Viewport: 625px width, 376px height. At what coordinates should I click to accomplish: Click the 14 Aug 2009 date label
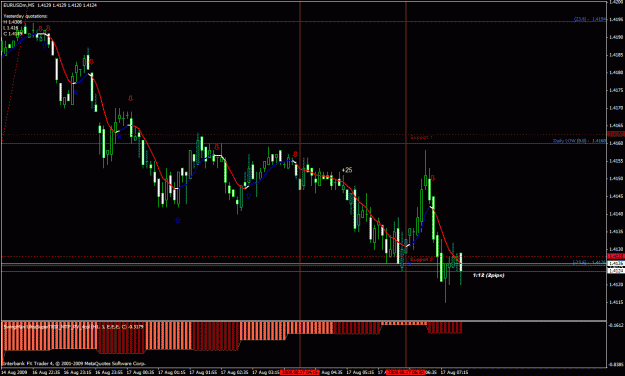[14, 372]
